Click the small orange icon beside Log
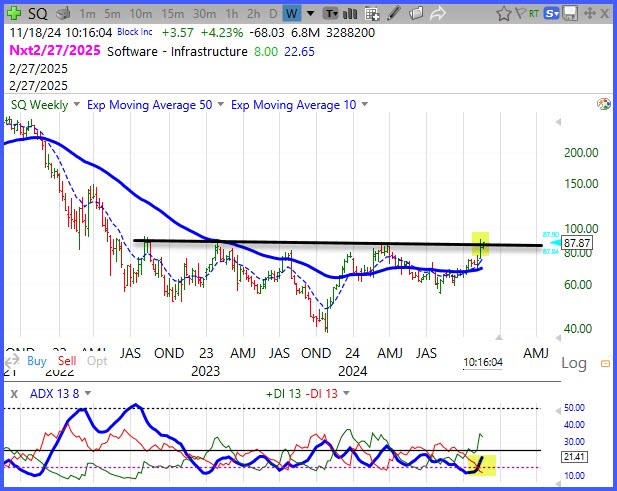Viewport: 617px width, 491px height. pyautogui.click(x=605, y=364)
